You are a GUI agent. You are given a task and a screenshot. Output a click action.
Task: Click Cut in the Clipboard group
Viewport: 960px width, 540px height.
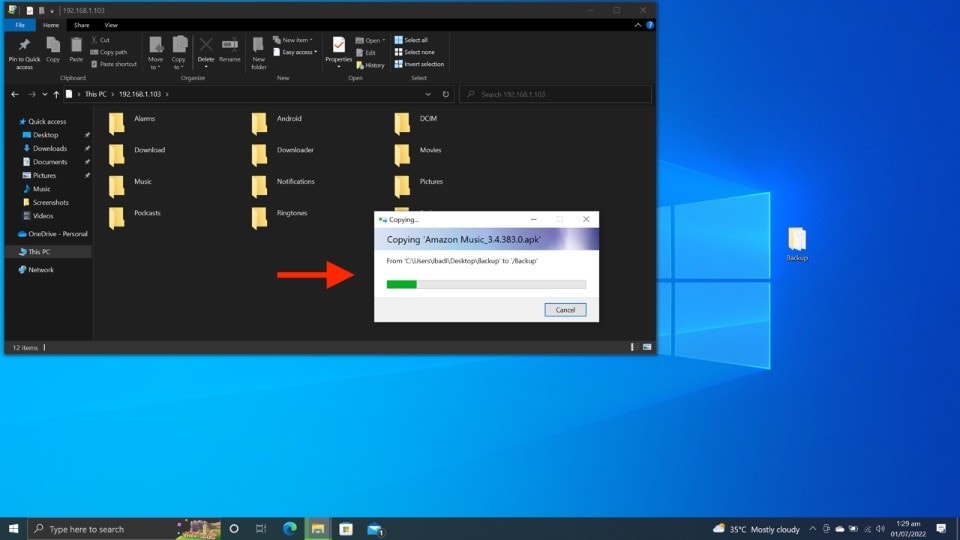(x=100, y=40)
